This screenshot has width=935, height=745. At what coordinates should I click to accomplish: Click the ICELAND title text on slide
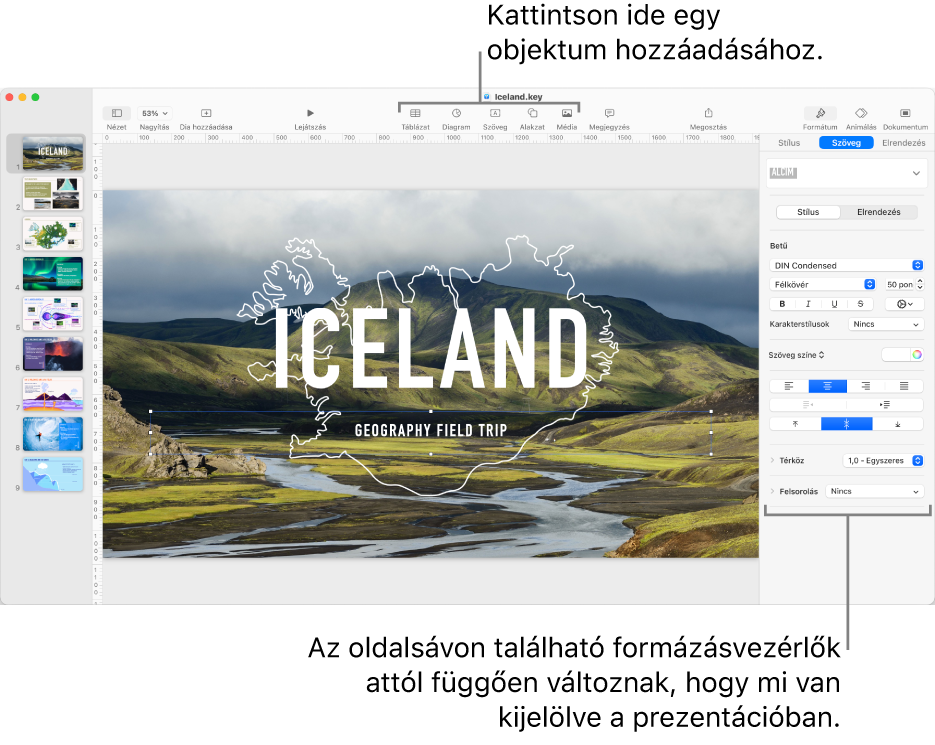(x=431, y=349)
